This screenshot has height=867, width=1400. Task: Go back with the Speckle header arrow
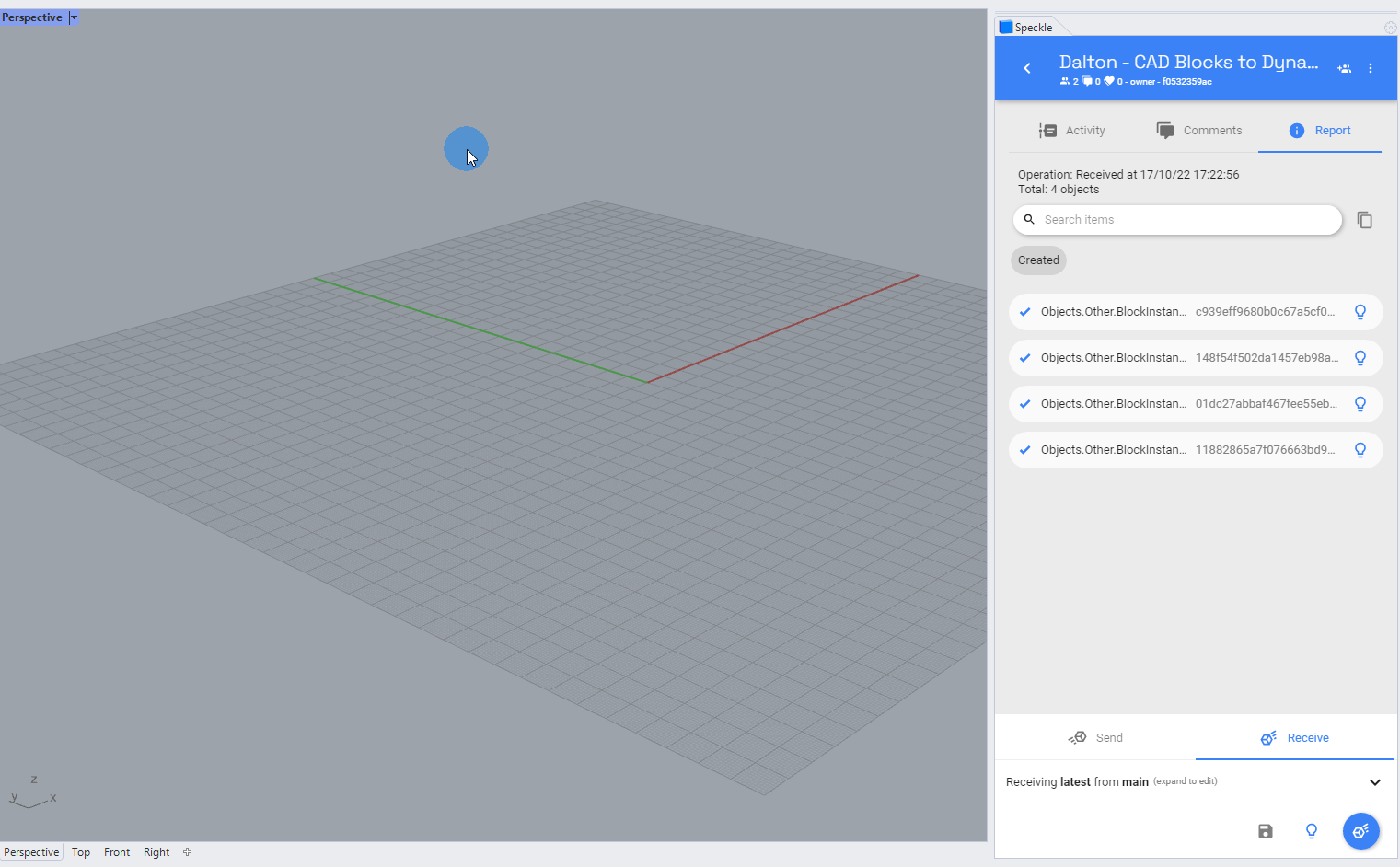(1027, 68)
